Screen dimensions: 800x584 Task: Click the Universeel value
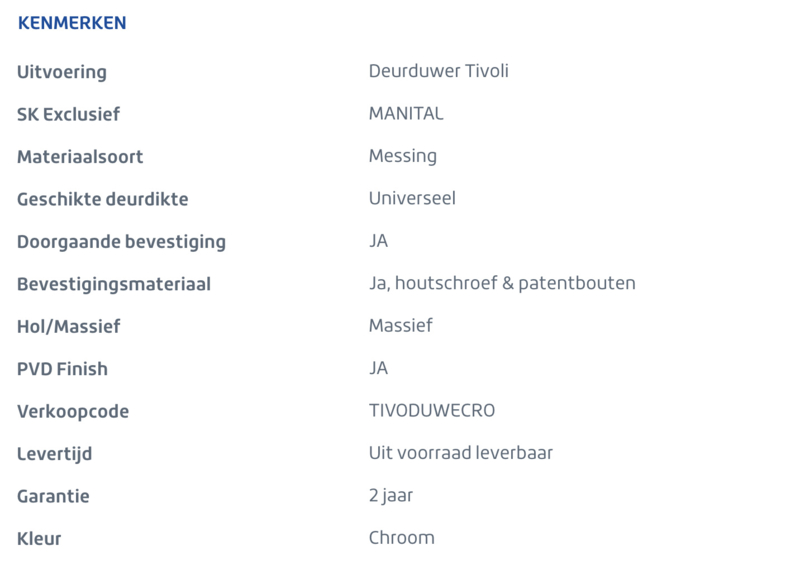(412, 198)
